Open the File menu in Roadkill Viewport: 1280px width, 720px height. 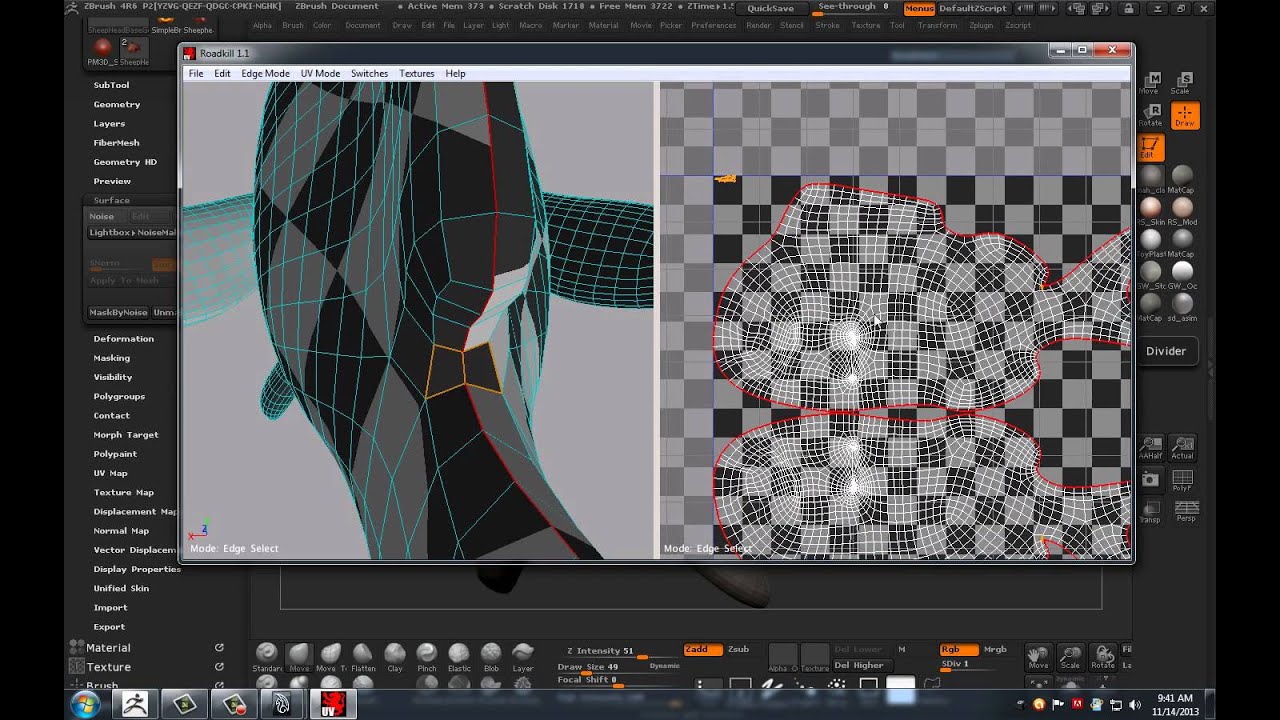point(196,73)
